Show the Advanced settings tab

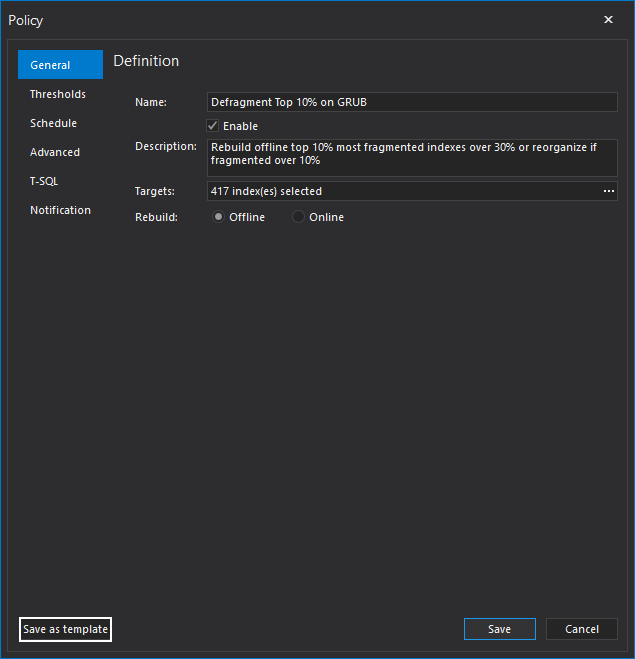[55, 152]
